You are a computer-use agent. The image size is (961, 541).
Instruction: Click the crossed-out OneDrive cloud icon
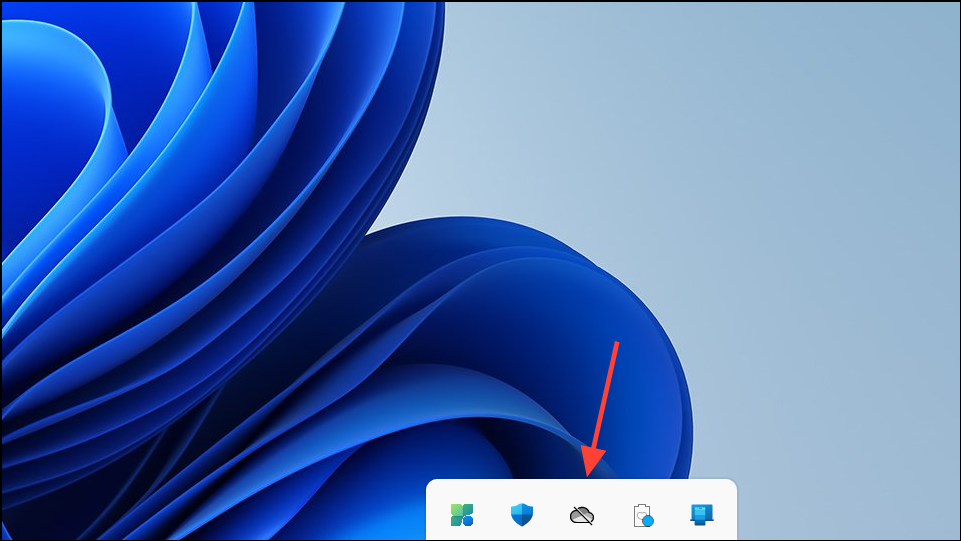(x=582, y=515)
